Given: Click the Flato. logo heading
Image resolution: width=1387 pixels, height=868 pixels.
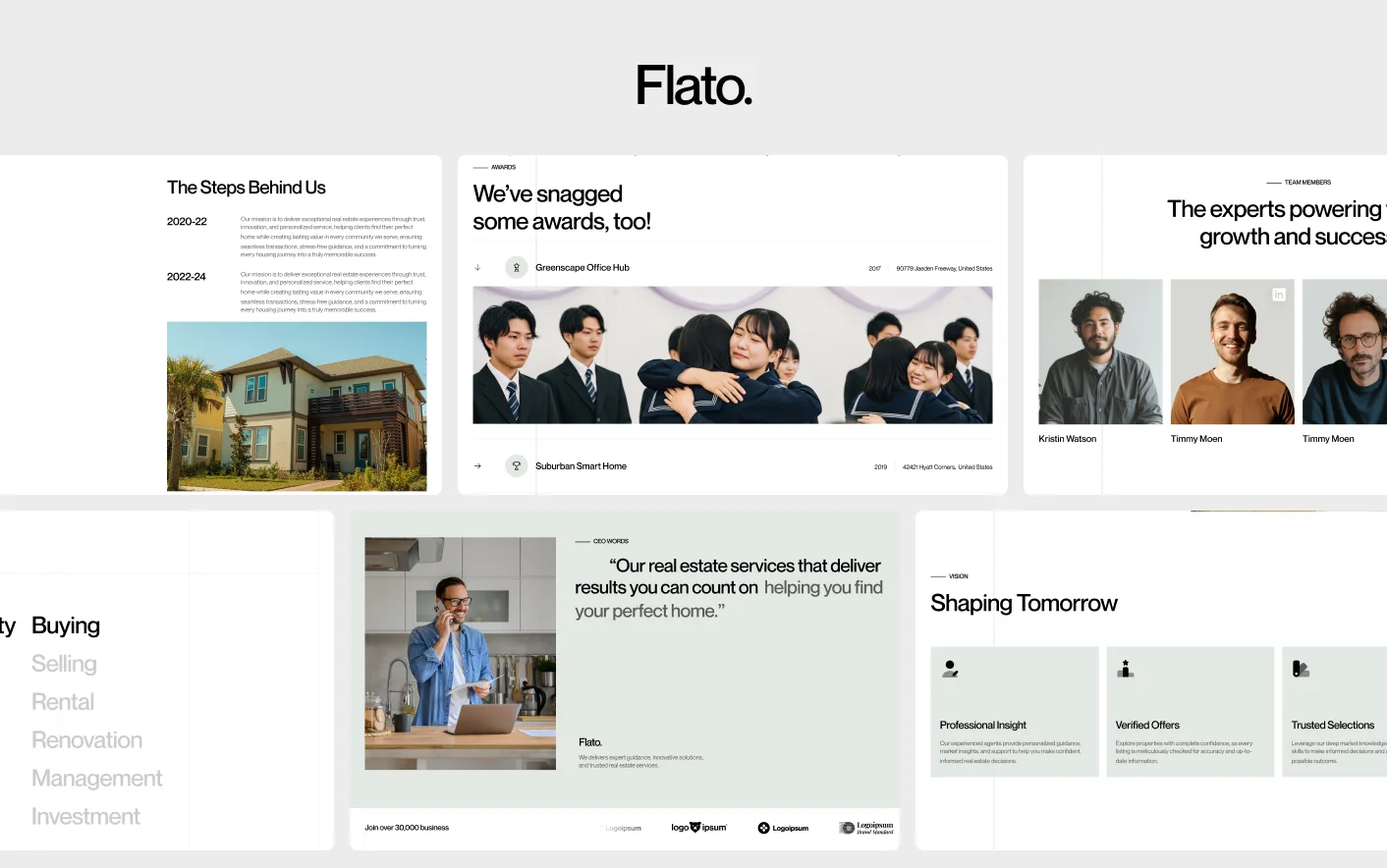Looking at the screenshot, I should point(693,86).
